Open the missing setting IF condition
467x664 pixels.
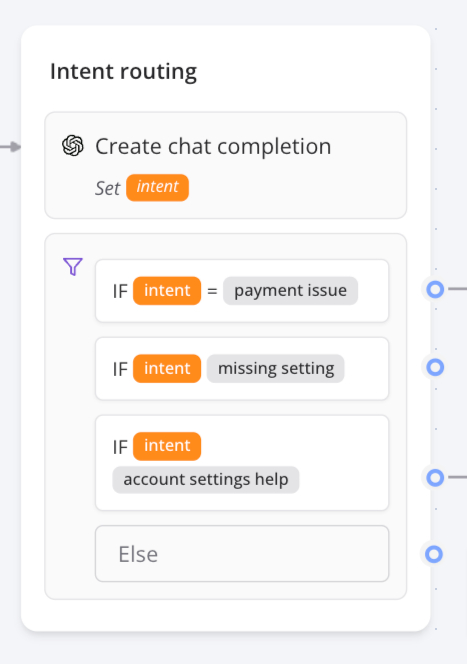[242, 369]
